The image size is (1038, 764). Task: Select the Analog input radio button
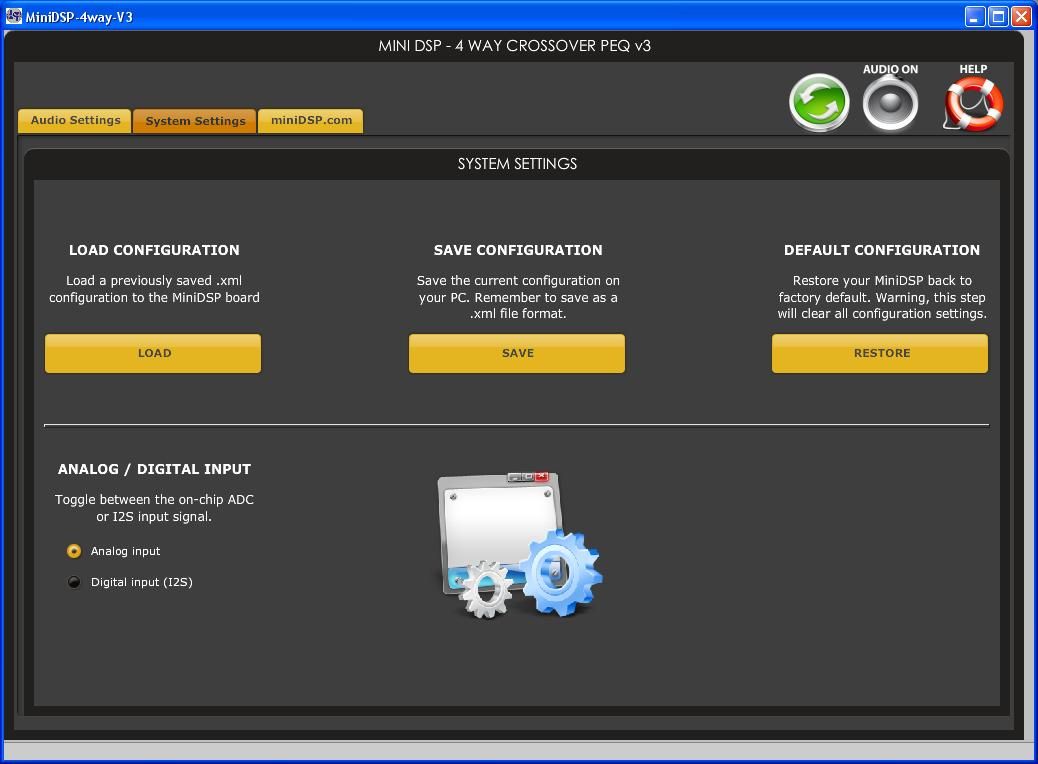74,551
